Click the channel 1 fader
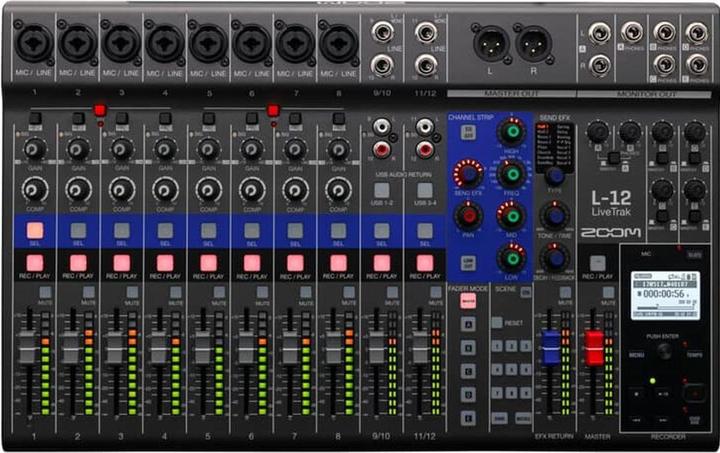Viewport: 720px width, 453px height. tap(28, 348)
